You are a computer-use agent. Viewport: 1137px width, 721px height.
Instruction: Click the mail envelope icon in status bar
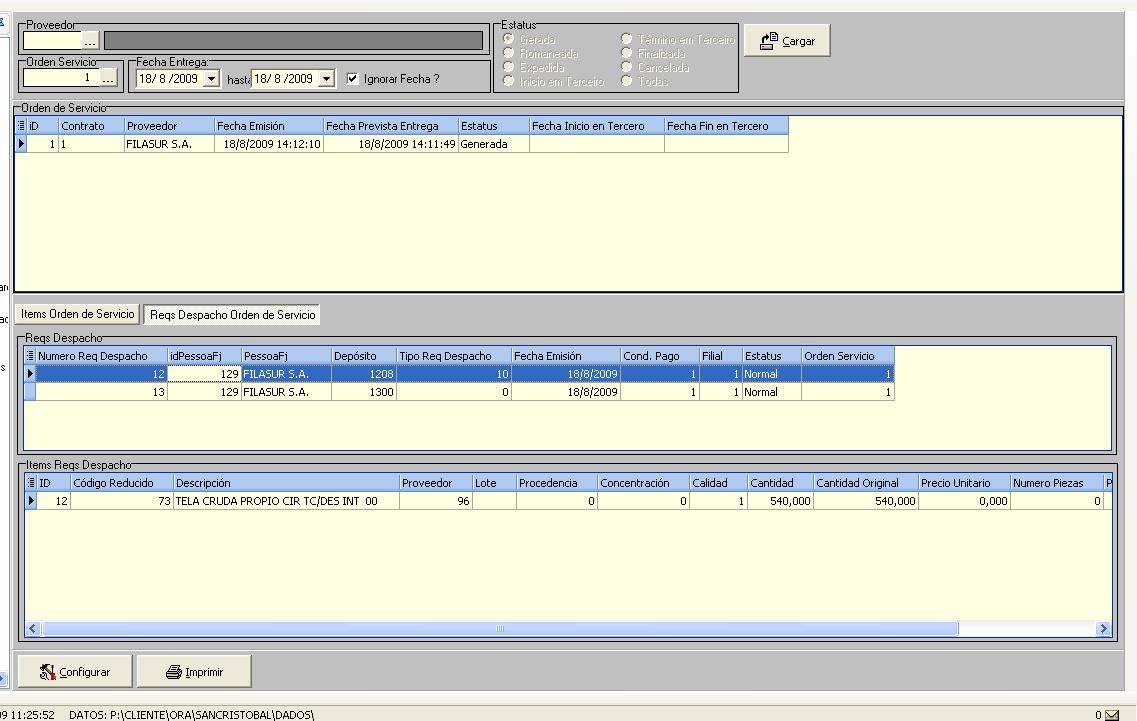click(1111, 714)
